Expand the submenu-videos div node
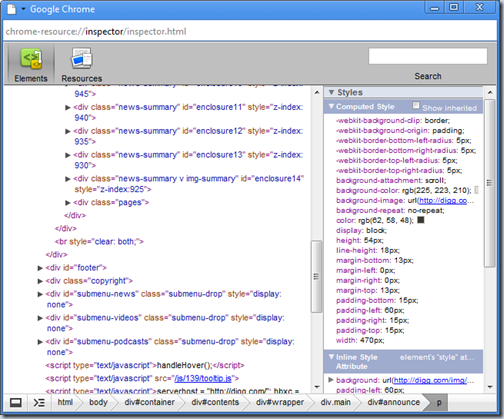The width and height of the screenshot is (504, 419). [40, 318]
